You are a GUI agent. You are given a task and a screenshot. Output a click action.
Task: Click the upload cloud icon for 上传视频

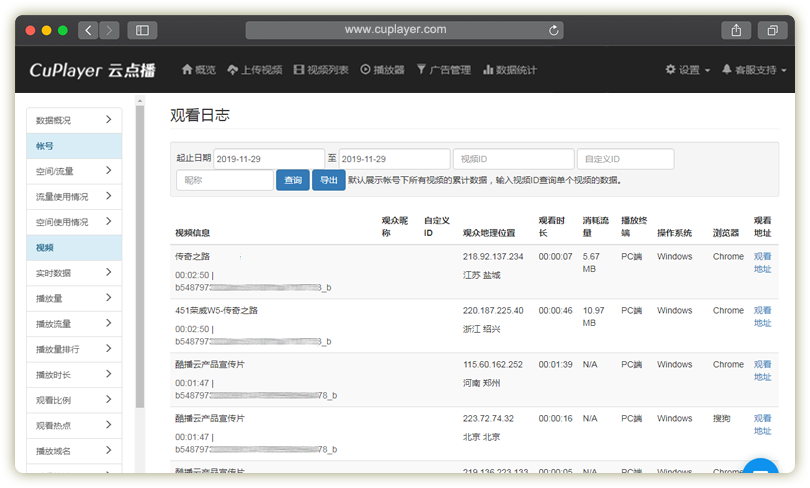[232, 70]
